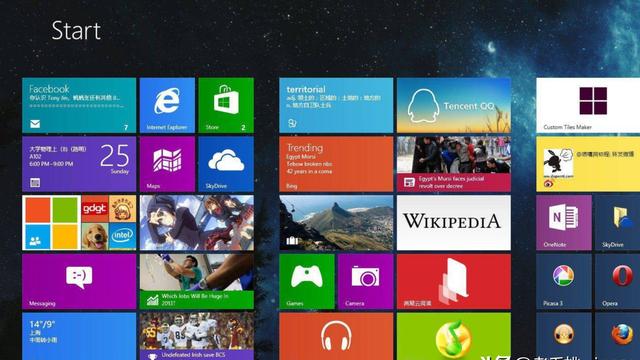
Task: Open Finance tile about jobs in 2013
Action: [x=197, y=282]
